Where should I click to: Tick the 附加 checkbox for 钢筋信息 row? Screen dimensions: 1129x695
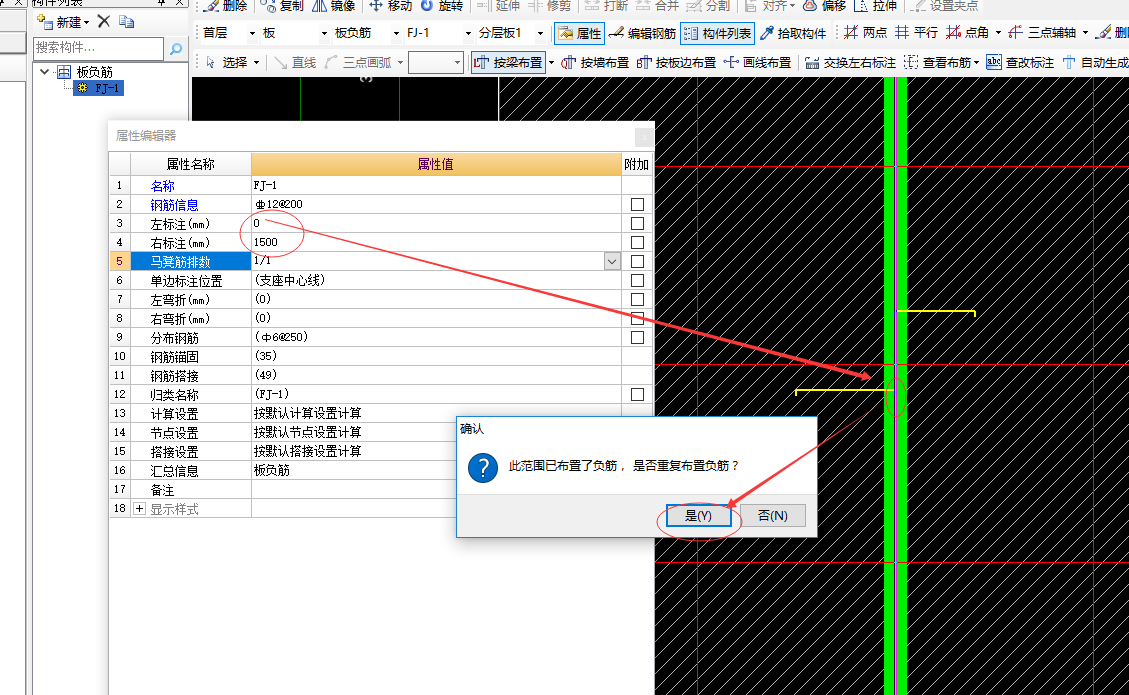coord(637,205)
